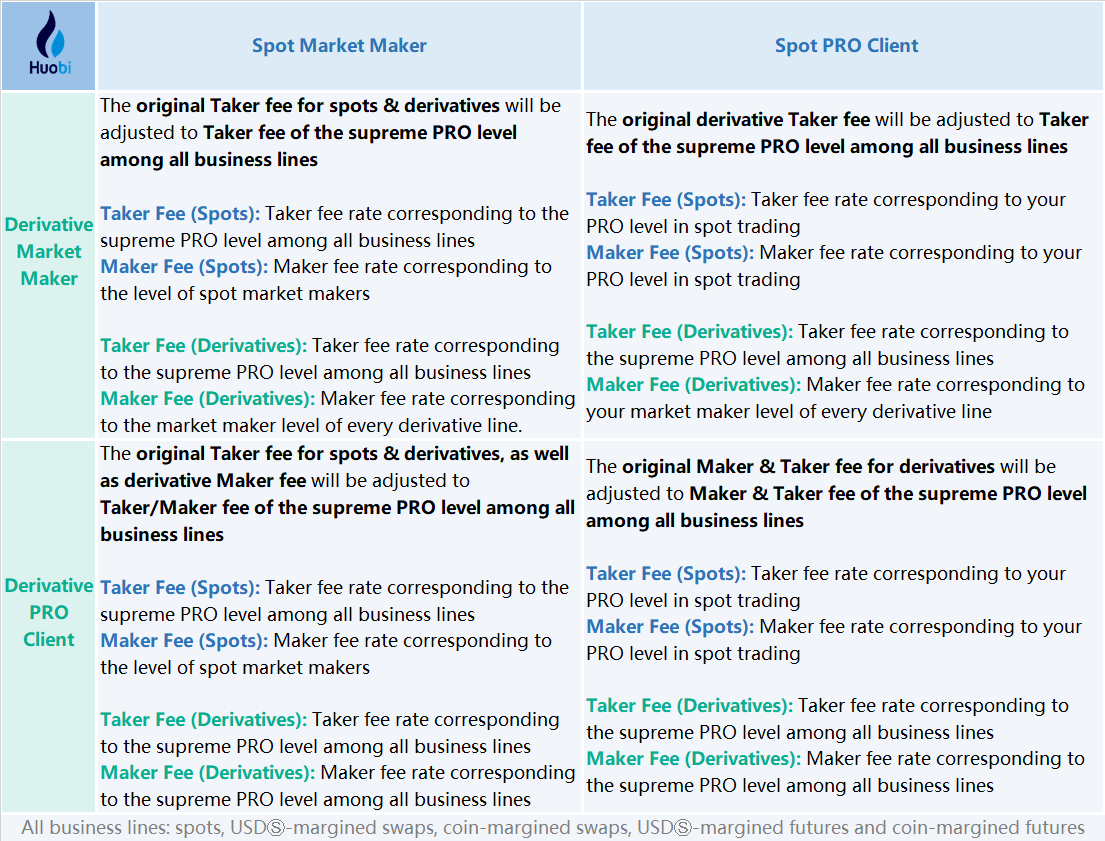The height and width of the screenshot is (841, 1105).
Task: Click Maker Fee (Derivatives) in Derivative PRO/Spot PRO cell
Action: pos(693,759)
